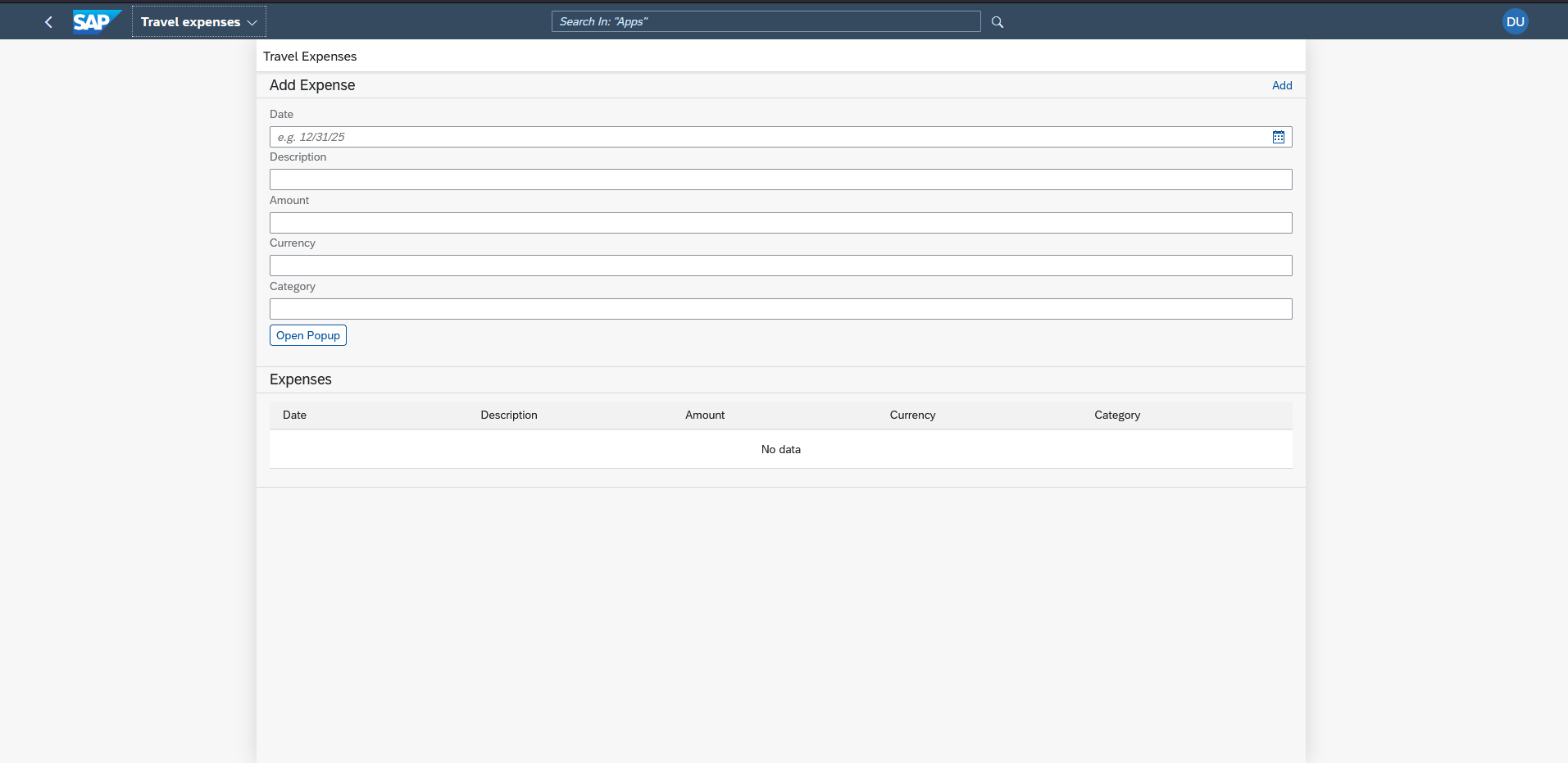
Task: Click the Amount input field
Action: (x=780, y=223)
